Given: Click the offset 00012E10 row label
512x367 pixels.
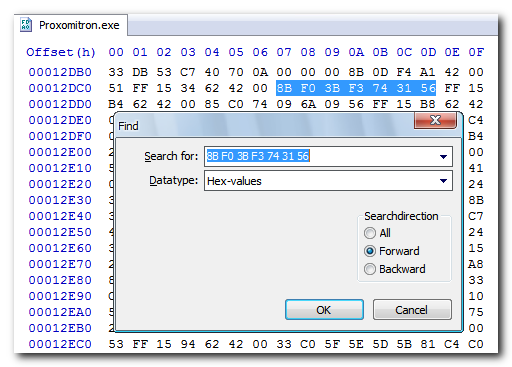Looking at the screenshot, I should point(60,168).
